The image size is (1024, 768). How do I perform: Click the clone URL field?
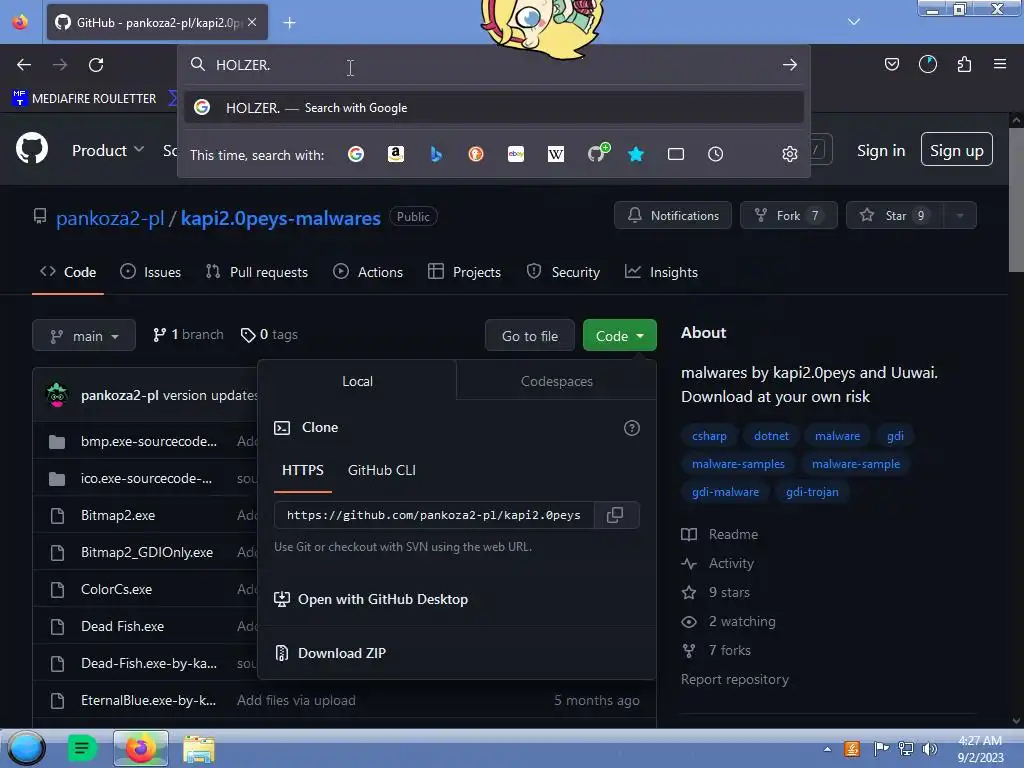click(434, 515)
